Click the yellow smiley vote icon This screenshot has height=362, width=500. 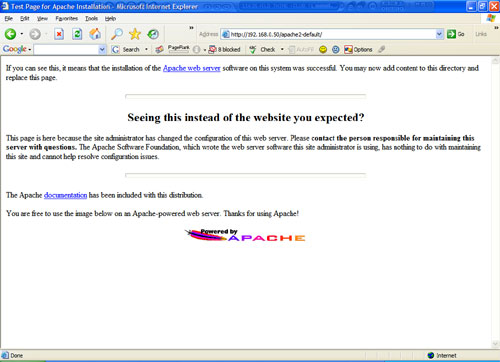click(x=323, y=50)
